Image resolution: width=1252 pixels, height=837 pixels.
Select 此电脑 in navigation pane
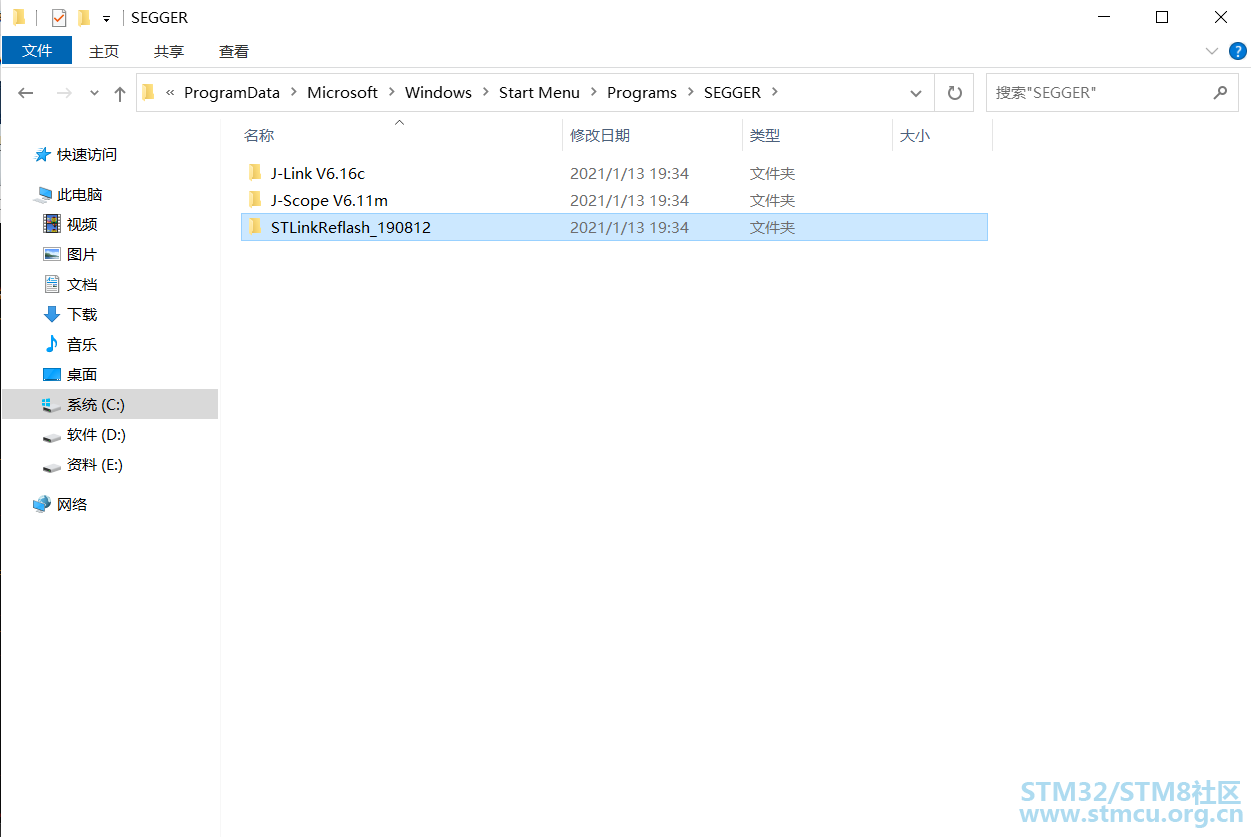tap(80, 194)
